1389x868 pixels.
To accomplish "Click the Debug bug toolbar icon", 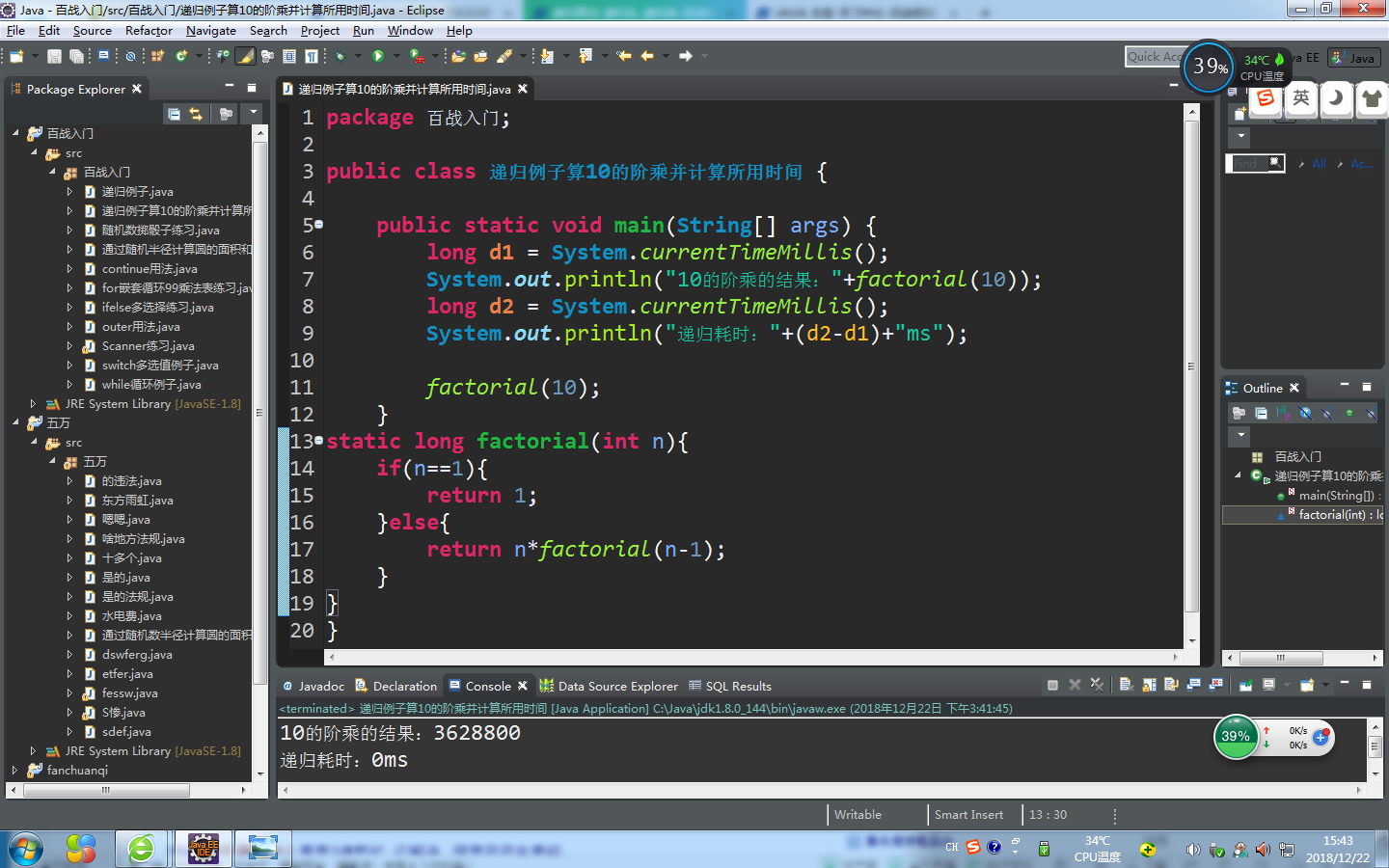I will click(340, 56).
